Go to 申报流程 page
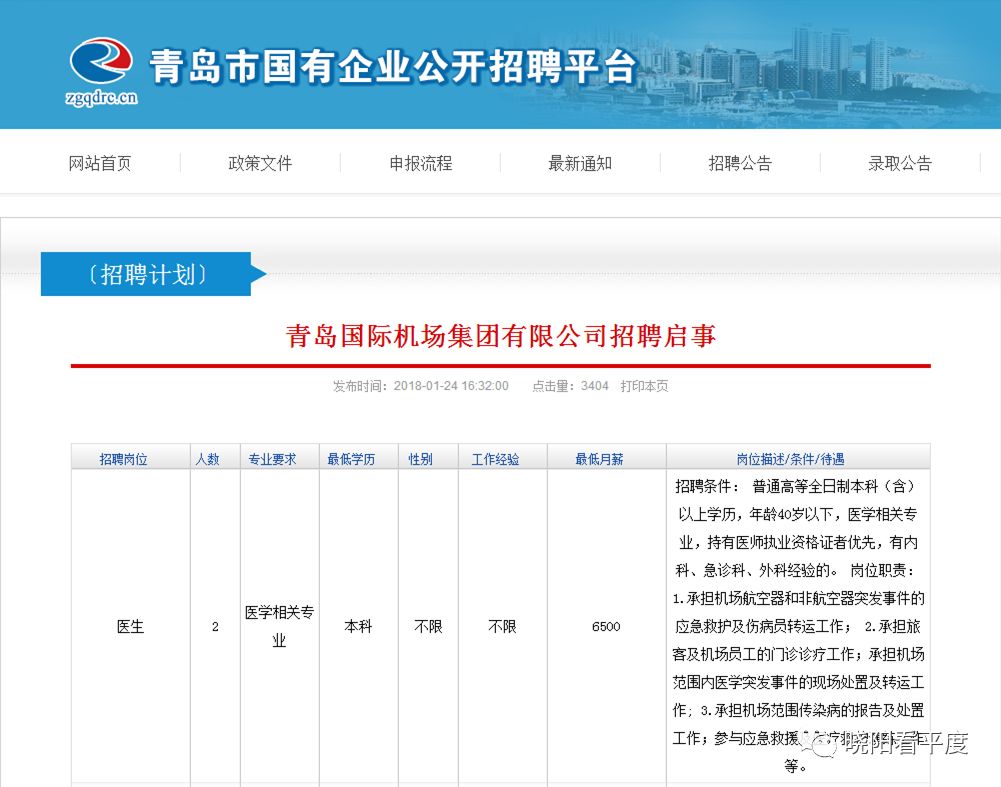The width and height of the screenshot is (1001, 787). click(421, 163)
